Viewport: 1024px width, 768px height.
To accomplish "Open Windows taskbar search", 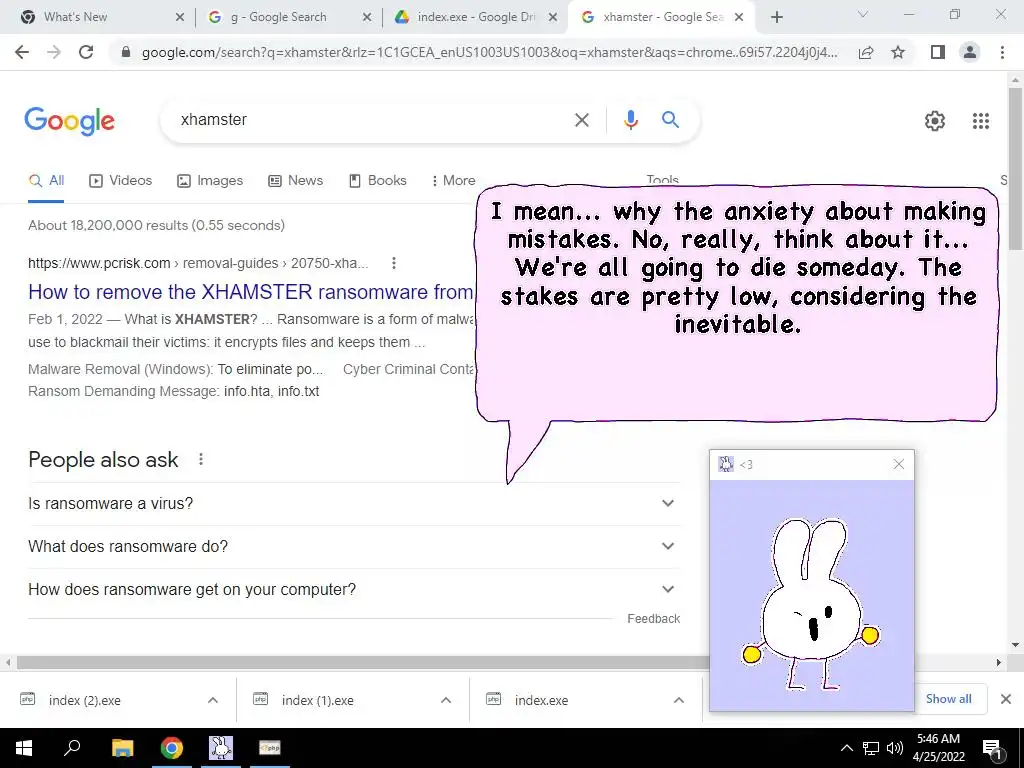I will (x=72, y=748).
